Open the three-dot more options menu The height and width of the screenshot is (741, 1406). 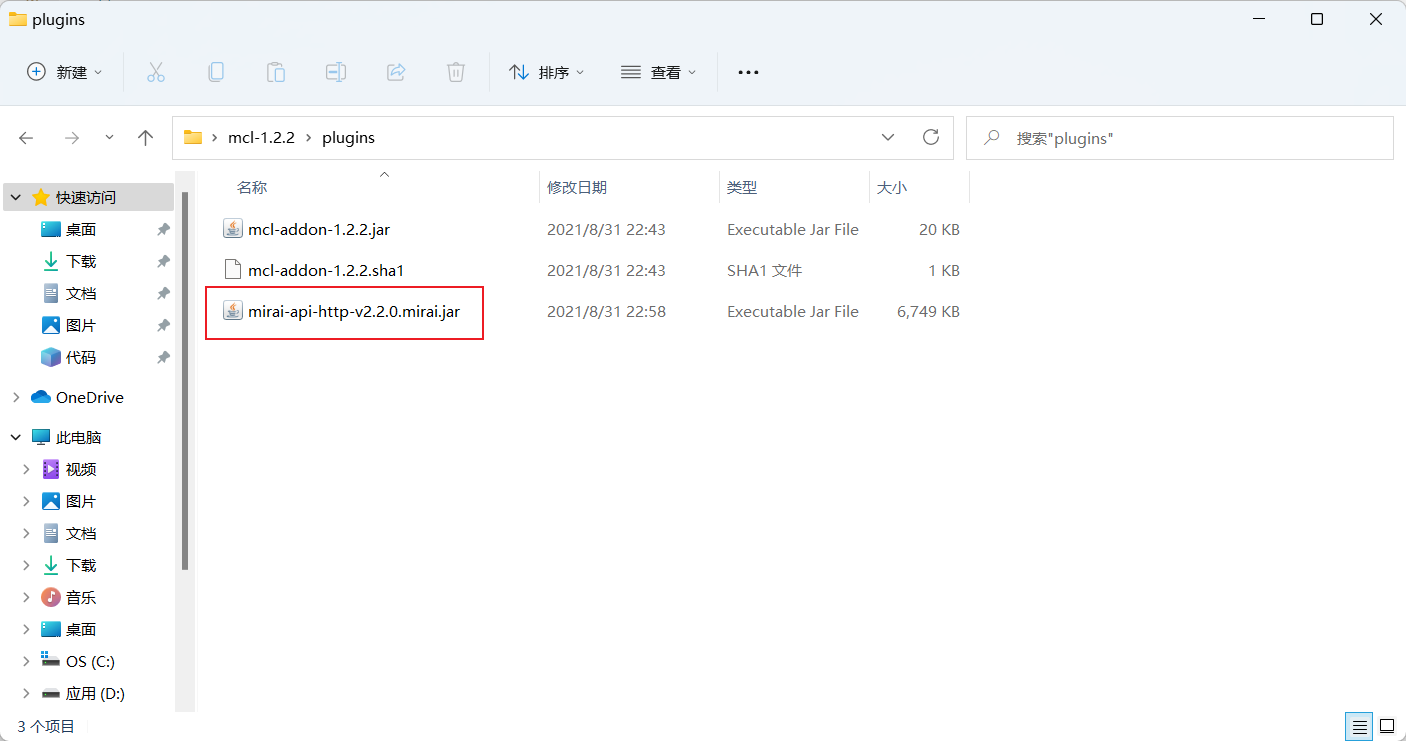(x=748, y=72)
